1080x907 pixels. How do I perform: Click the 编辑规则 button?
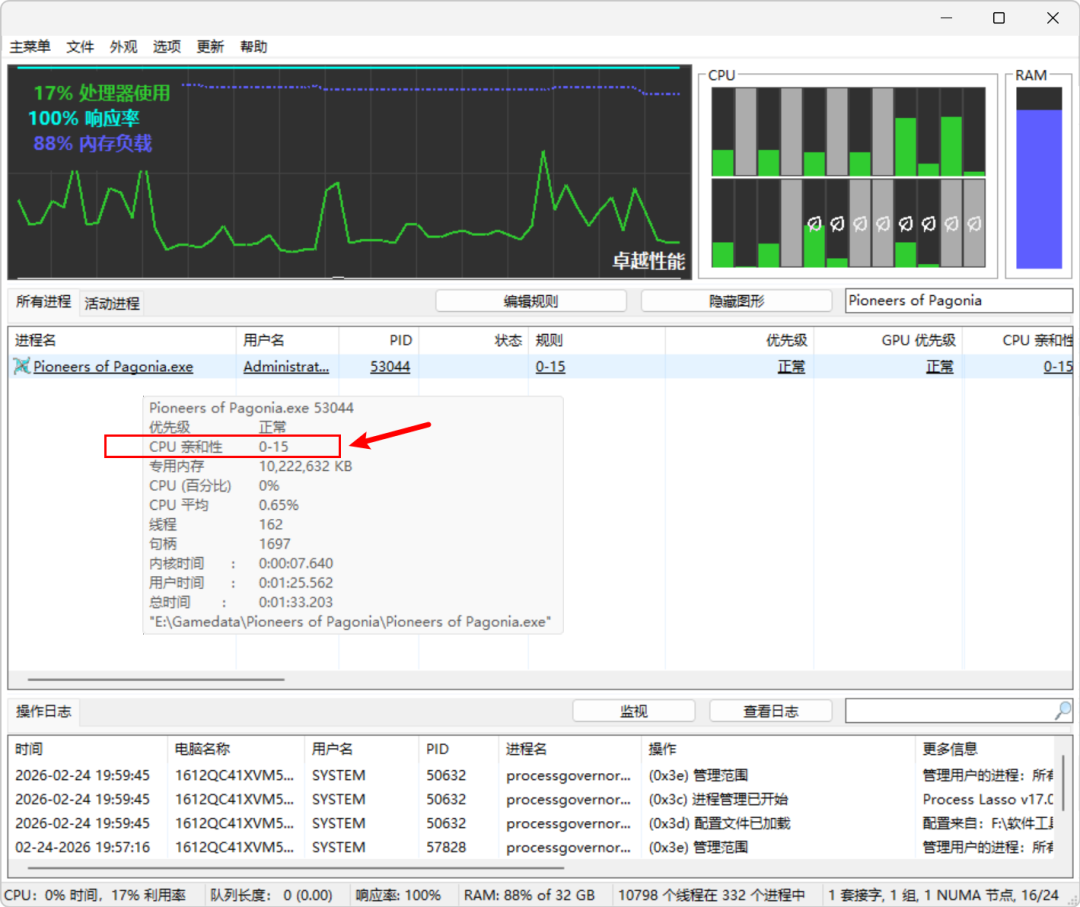531,301
